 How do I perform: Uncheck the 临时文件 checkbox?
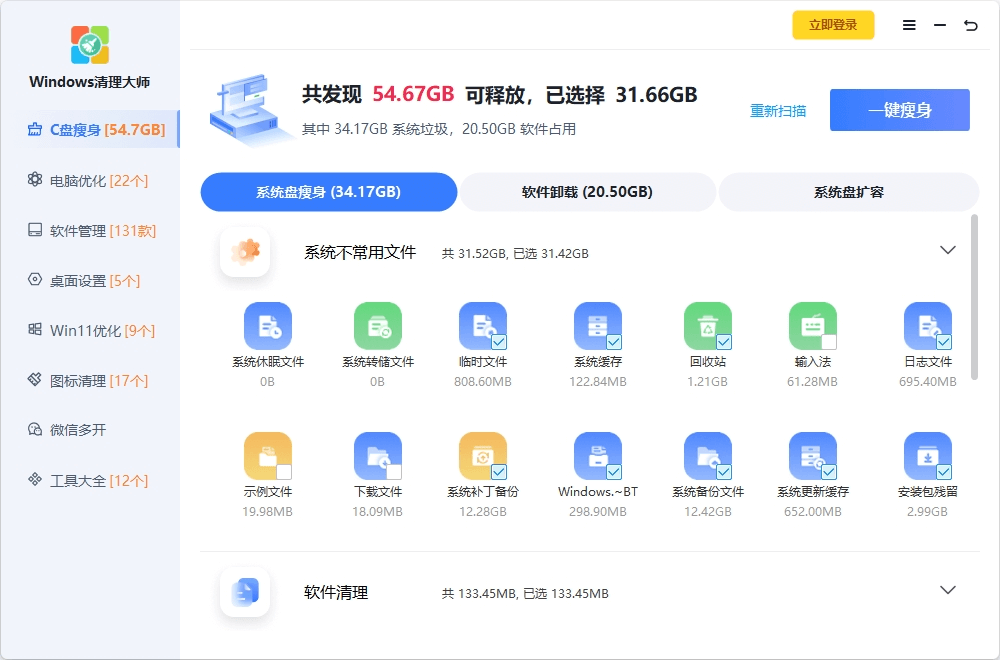tap(498, 342)
